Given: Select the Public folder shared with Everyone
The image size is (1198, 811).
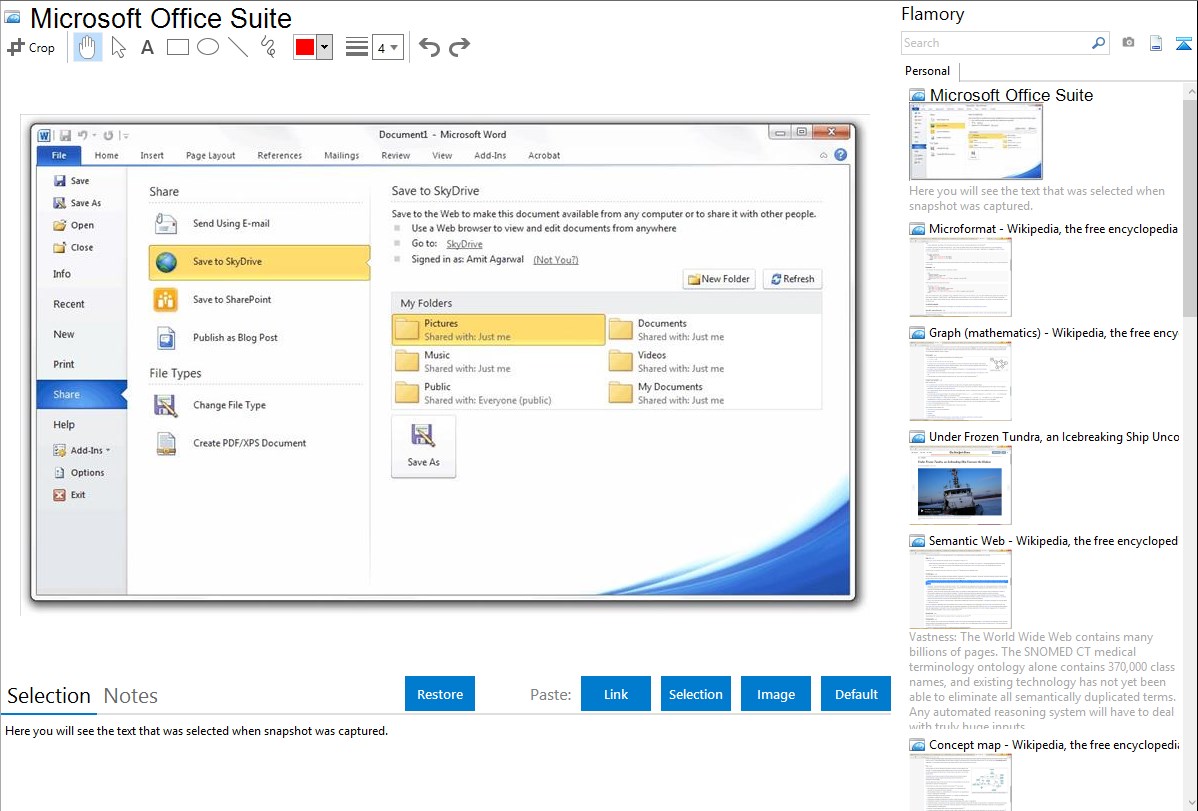Looking at the screenshot, I should [498, 394].
